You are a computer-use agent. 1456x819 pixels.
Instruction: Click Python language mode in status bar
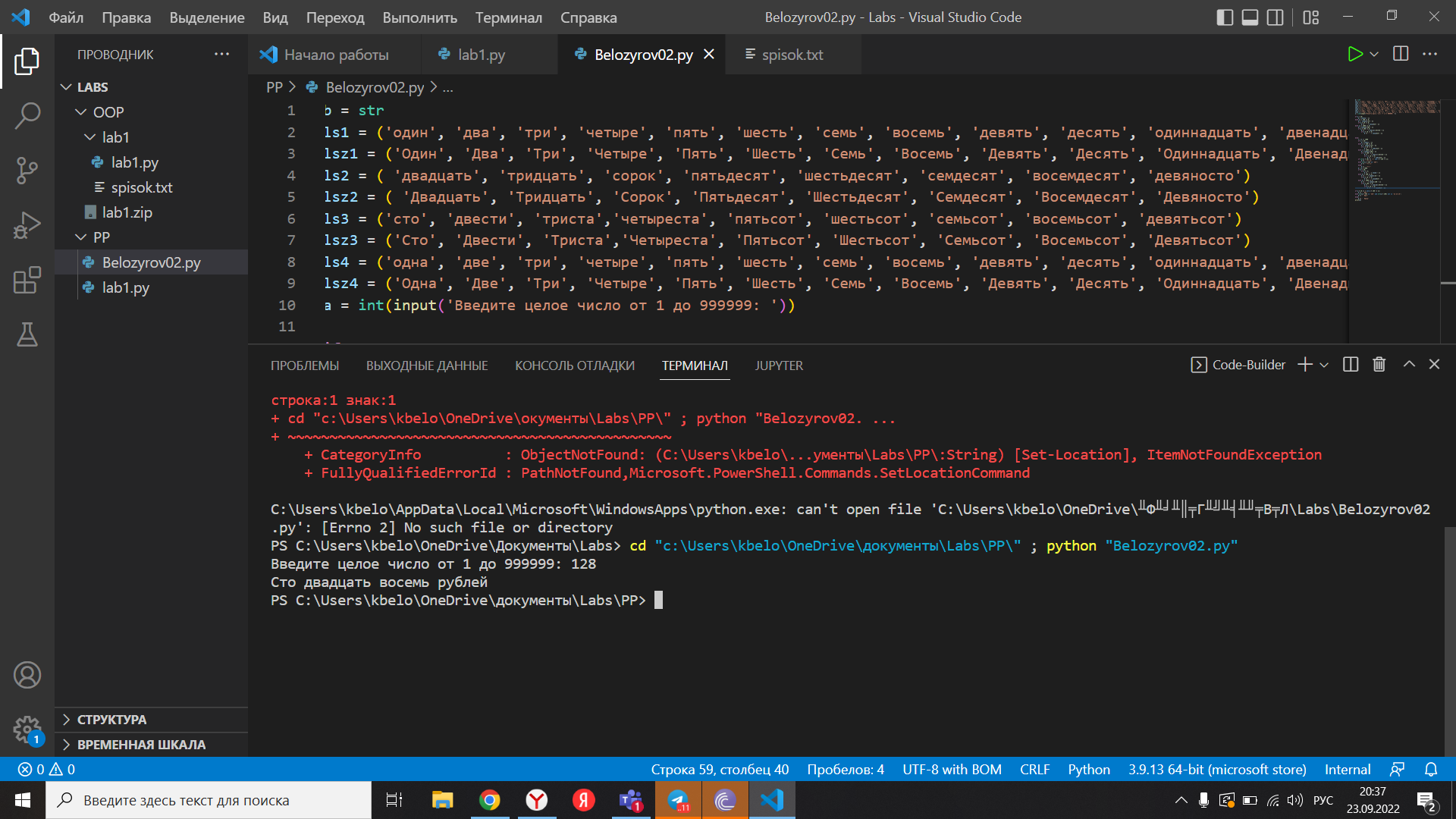click(x=1089, y=769)
